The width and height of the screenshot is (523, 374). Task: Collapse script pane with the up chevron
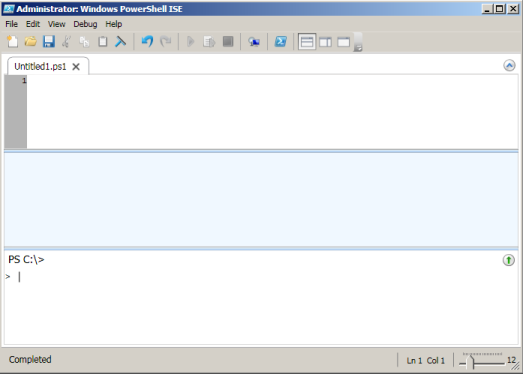(509, 65)
